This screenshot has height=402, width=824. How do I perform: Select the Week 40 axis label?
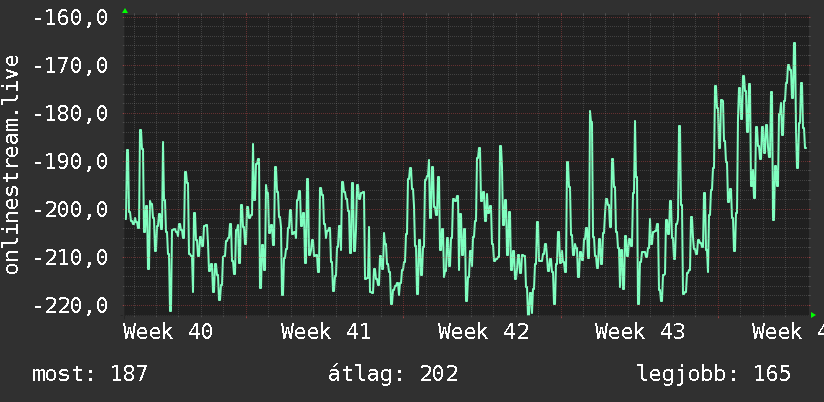pyautogui.click(x=168, y=332)
